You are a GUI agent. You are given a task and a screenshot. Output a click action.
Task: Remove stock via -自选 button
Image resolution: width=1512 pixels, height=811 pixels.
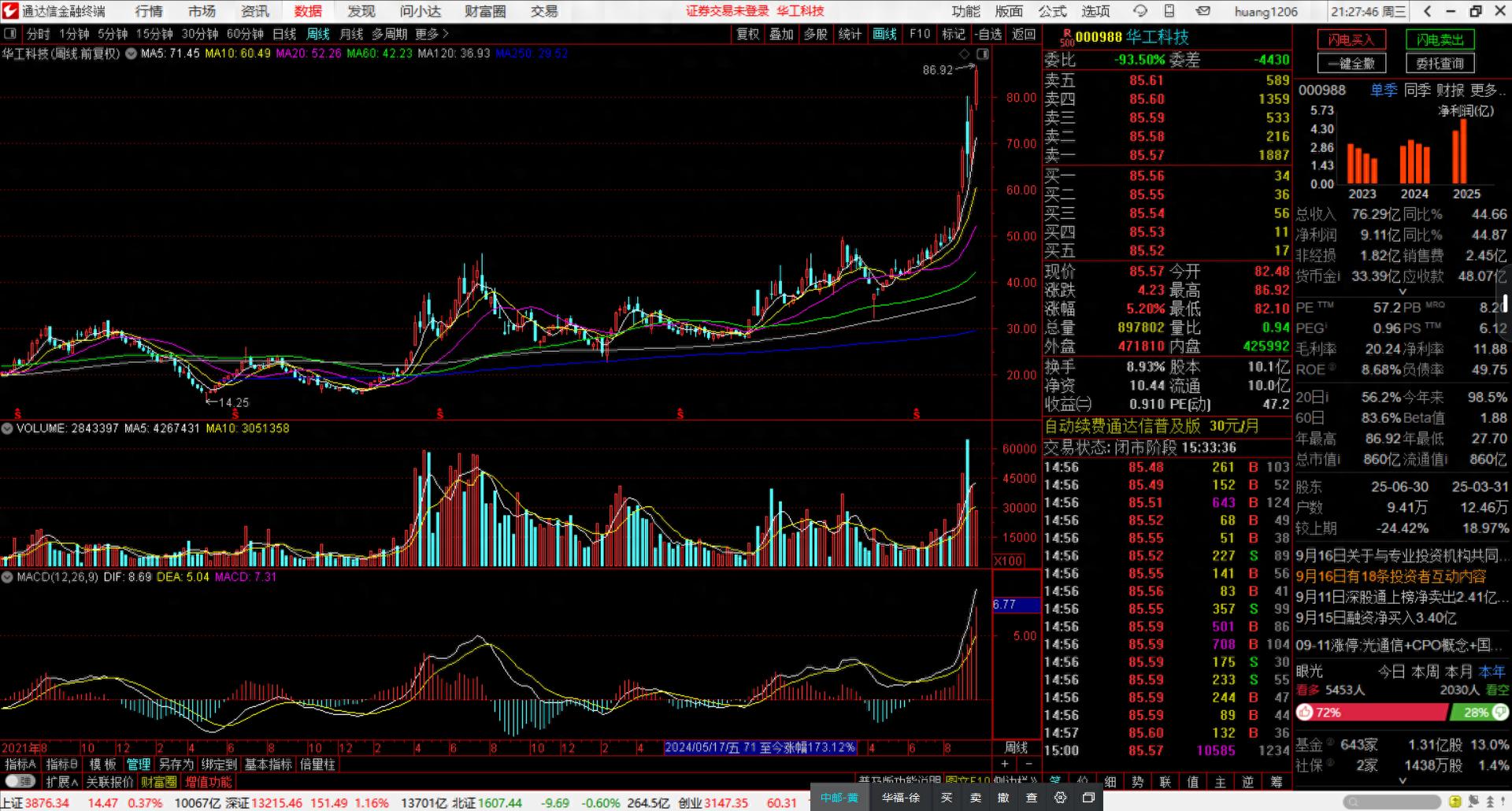point(988,34)
